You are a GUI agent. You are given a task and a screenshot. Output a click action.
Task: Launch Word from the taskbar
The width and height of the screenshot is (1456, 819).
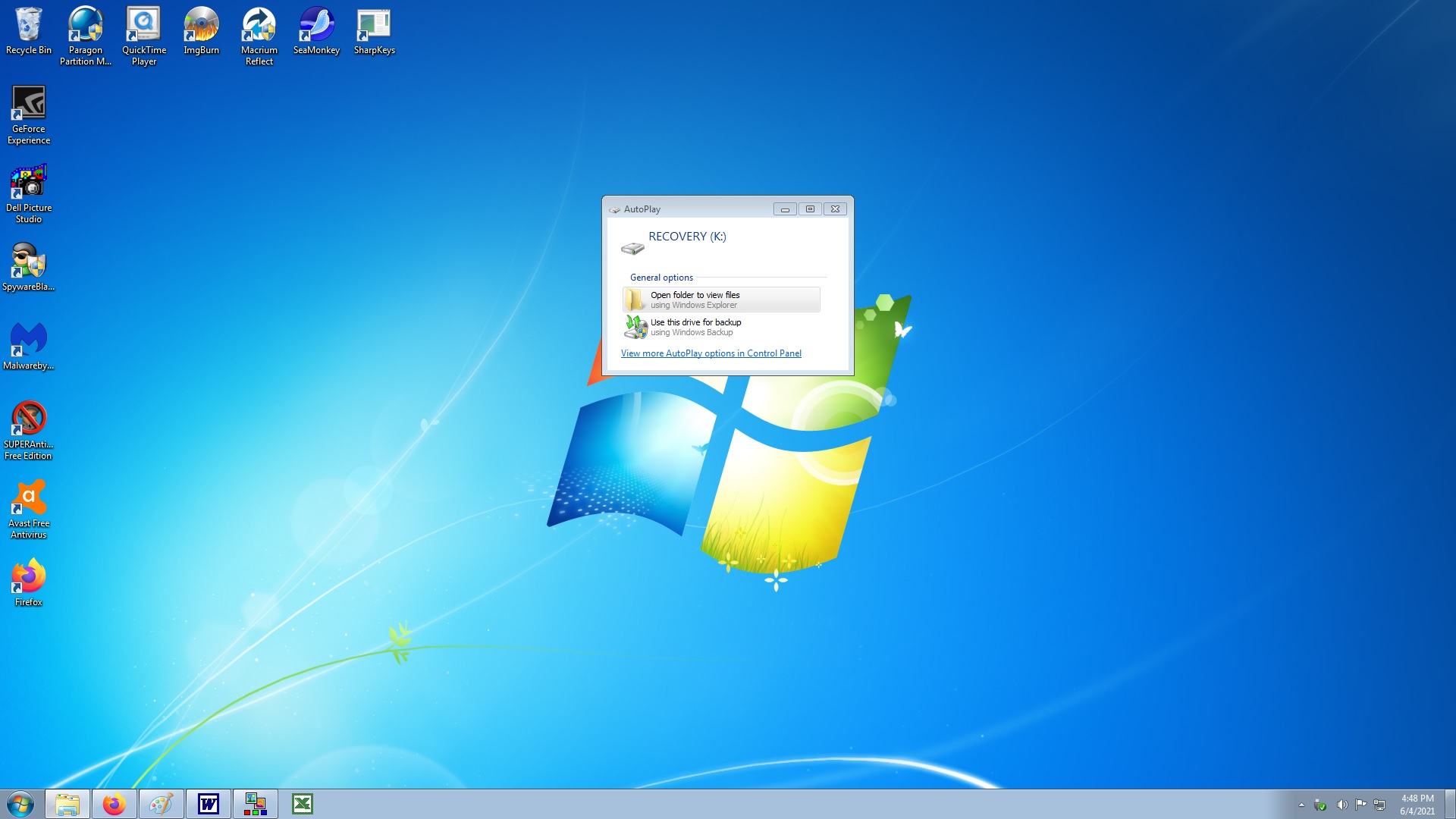[209, 804]
